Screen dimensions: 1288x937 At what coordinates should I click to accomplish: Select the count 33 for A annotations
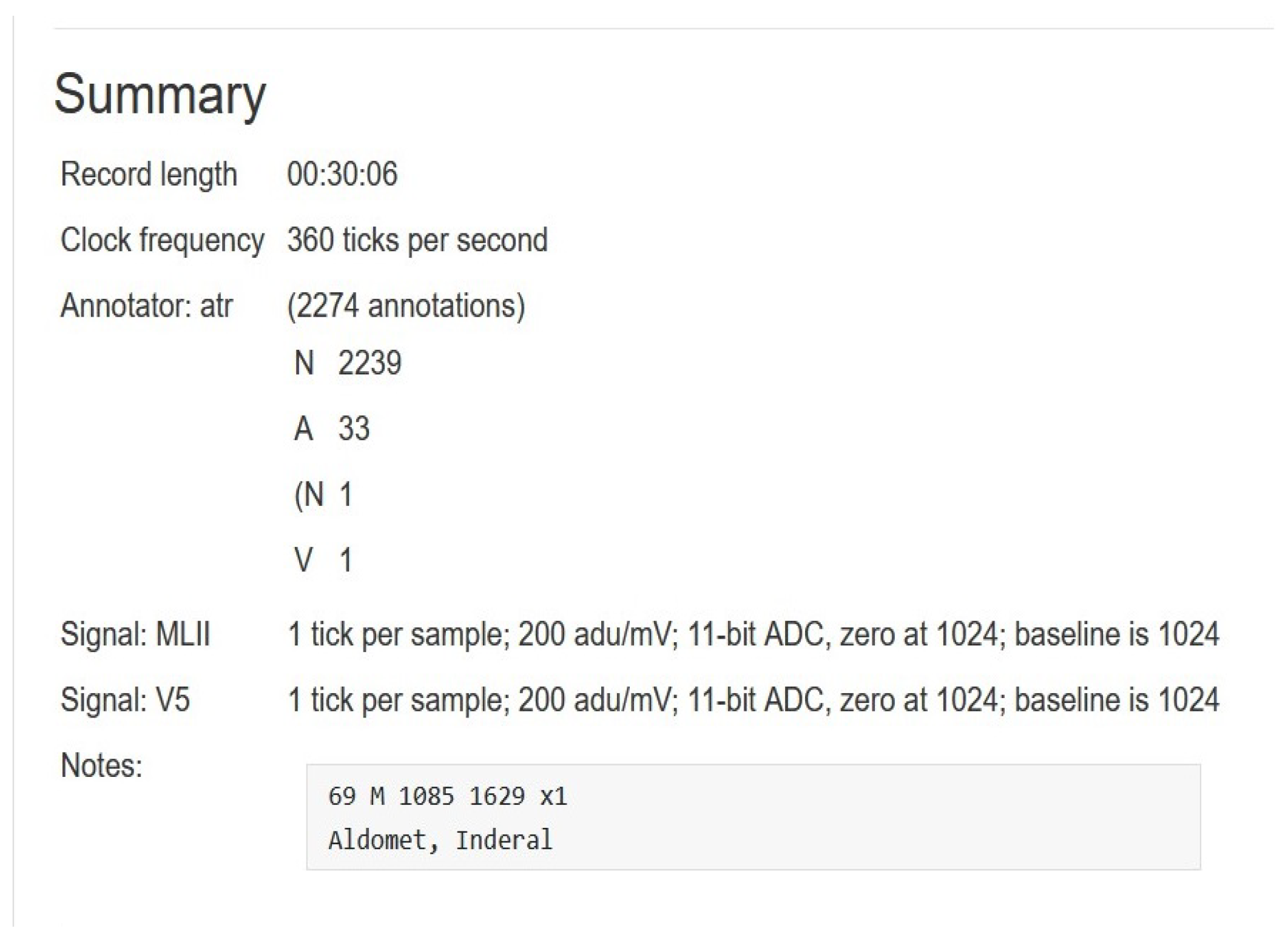tap(354, 429)
